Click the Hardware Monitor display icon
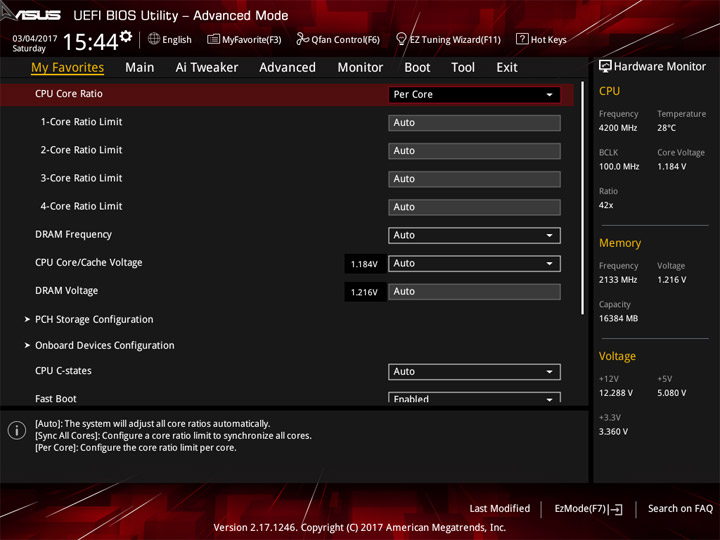The width and height of the screenshot is (720, 540). pos(605,67)
